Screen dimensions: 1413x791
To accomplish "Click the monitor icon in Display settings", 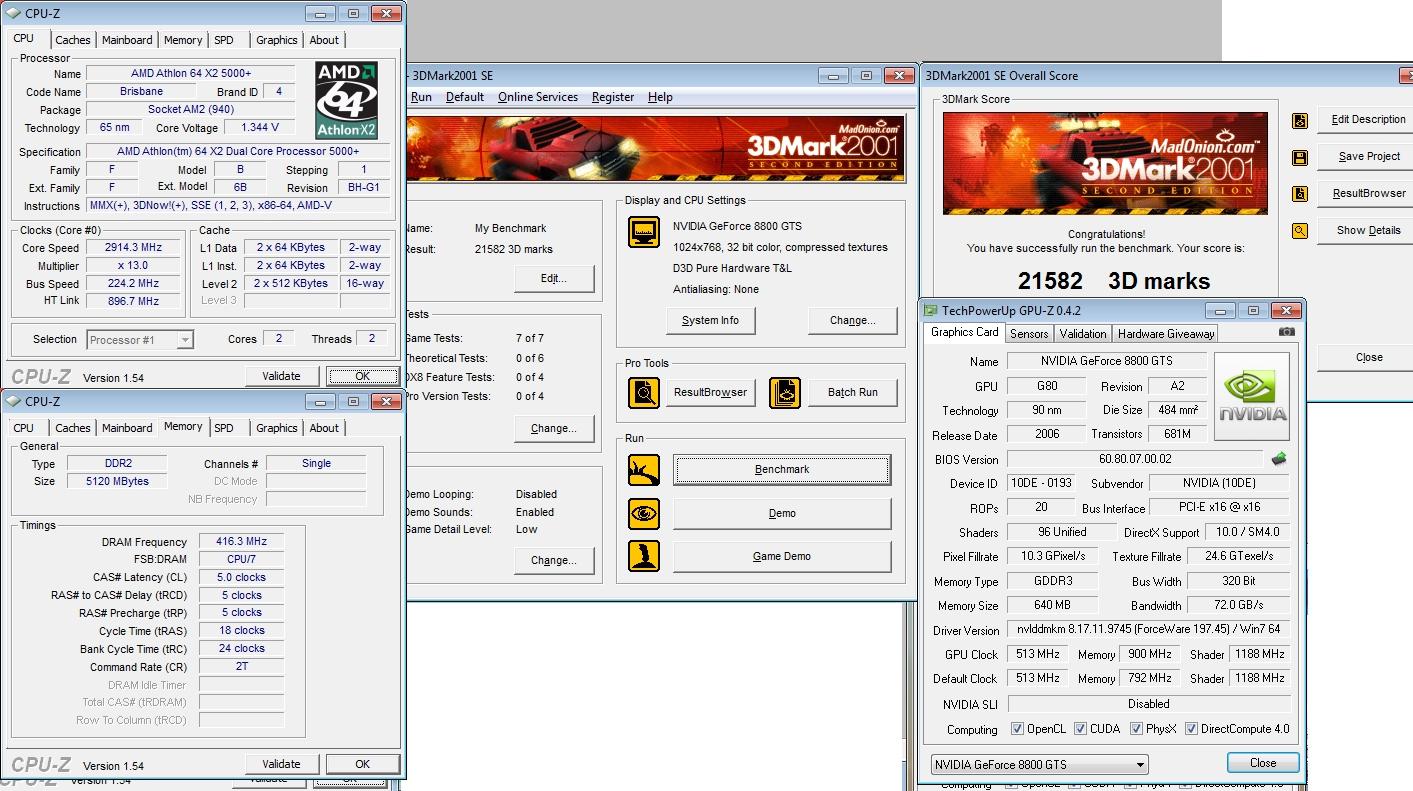I will [644, 231].
